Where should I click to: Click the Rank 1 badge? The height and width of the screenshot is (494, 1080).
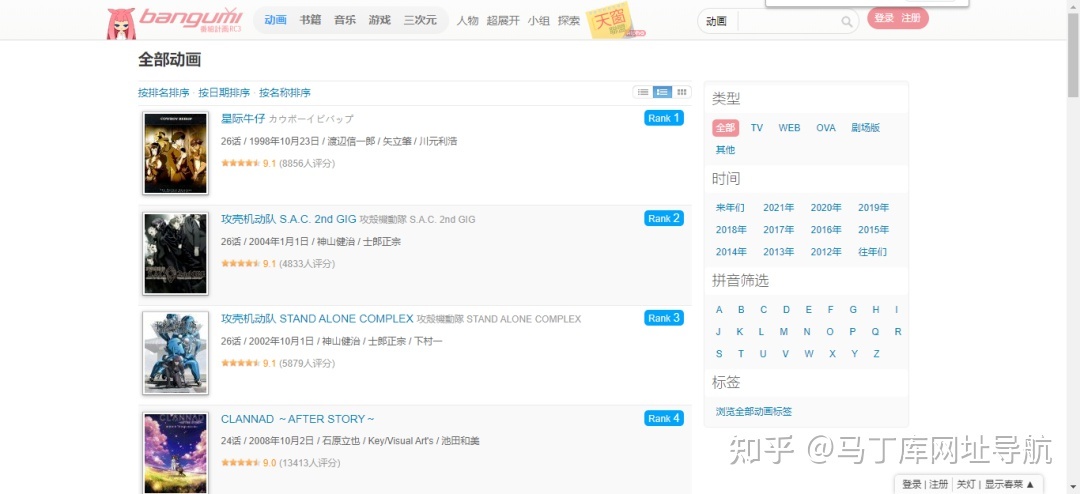pyautogui.click(x=663, y=118)
